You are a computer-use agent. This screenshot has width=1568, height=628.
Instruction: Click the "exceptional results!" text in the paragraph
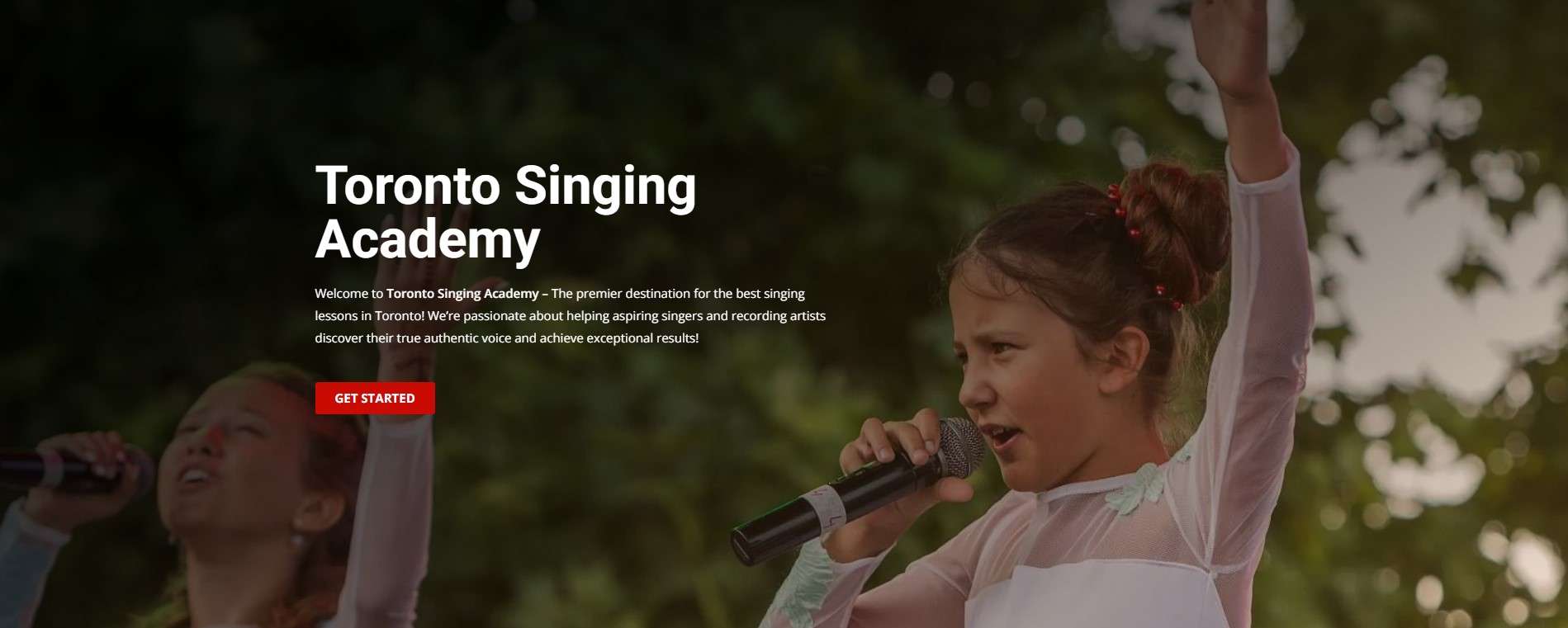point(642,338)
